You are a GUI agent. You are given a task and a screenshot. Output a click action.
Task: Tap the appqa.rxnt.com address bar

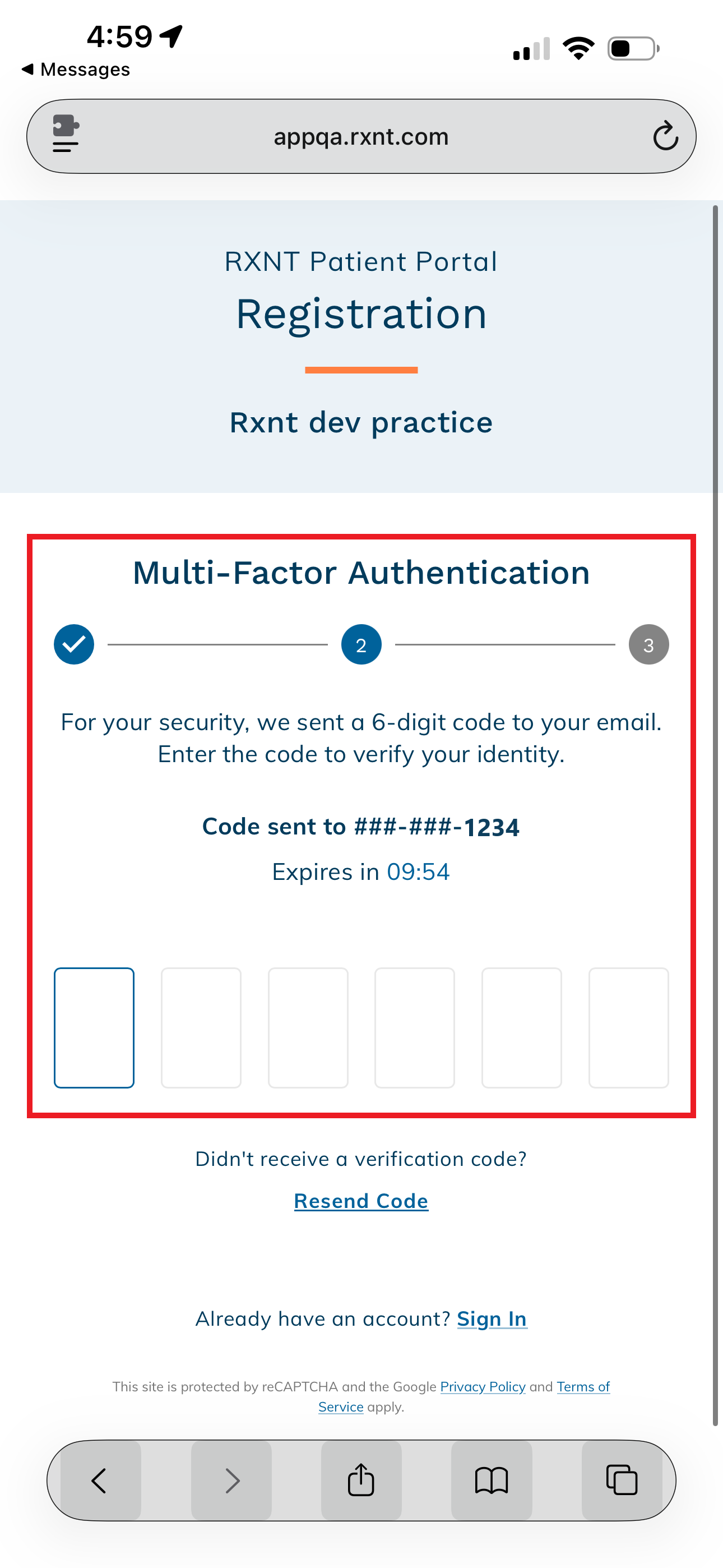point(361,136)
